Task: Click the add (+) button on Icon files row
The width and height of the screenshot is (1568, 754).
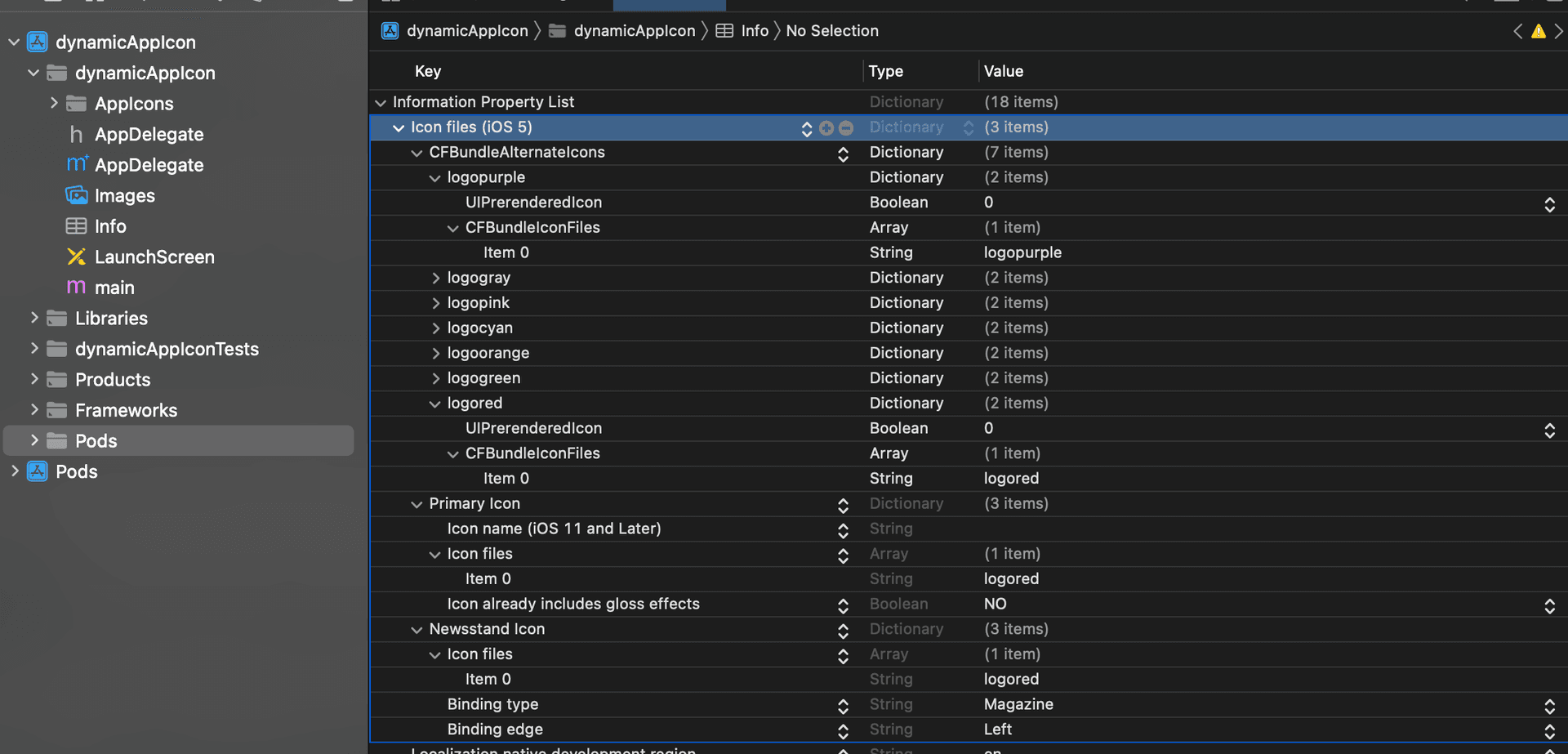Action: coord(826,128)
